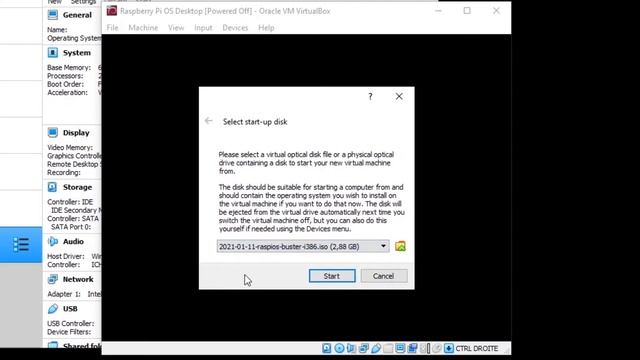The height and width of the screenshot is (360, 640).
Task: Maximize the Raspberry Pi OS VM window
Action: coord(467,11)
